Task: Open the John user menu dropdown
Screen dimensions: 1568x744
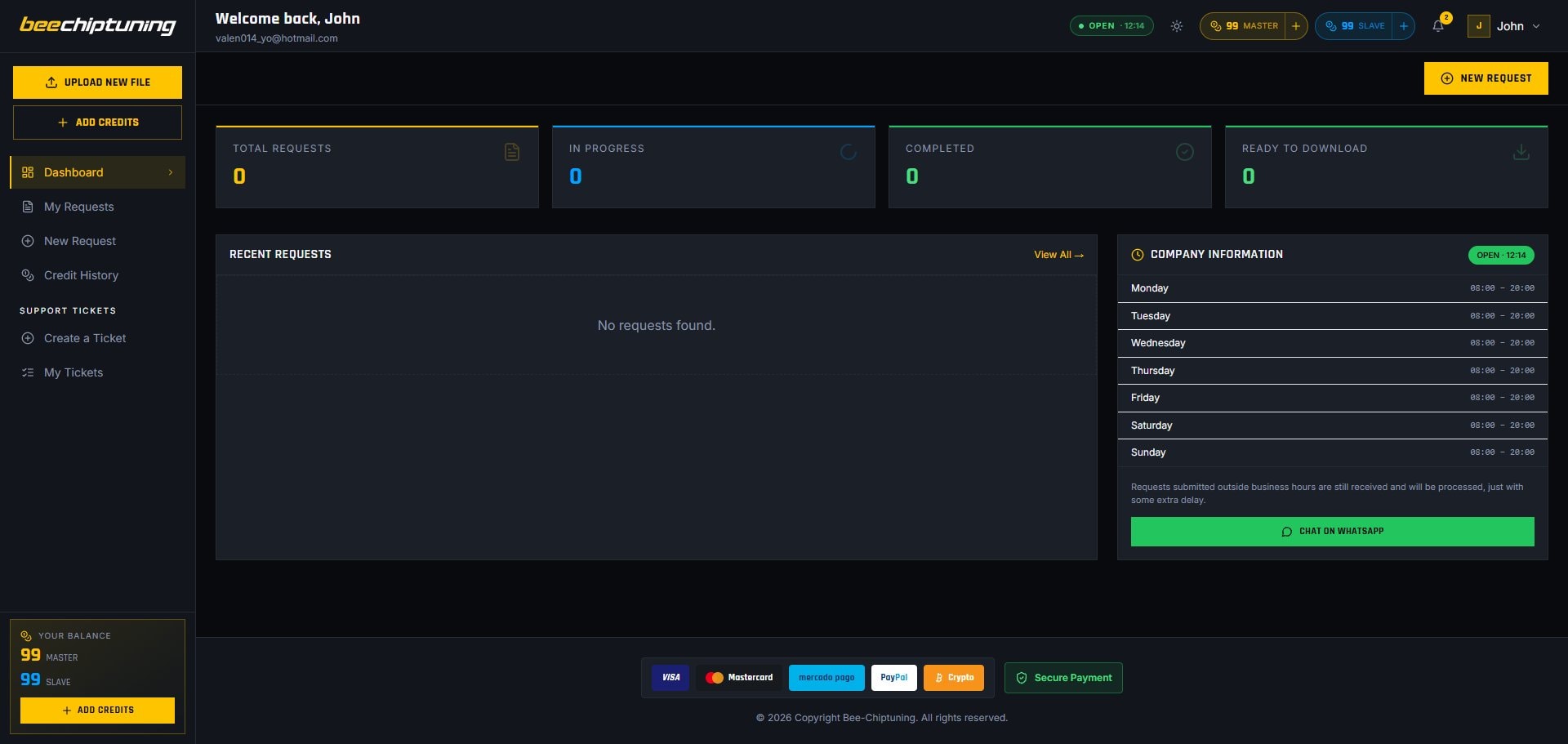Action: click(1503, 26)
